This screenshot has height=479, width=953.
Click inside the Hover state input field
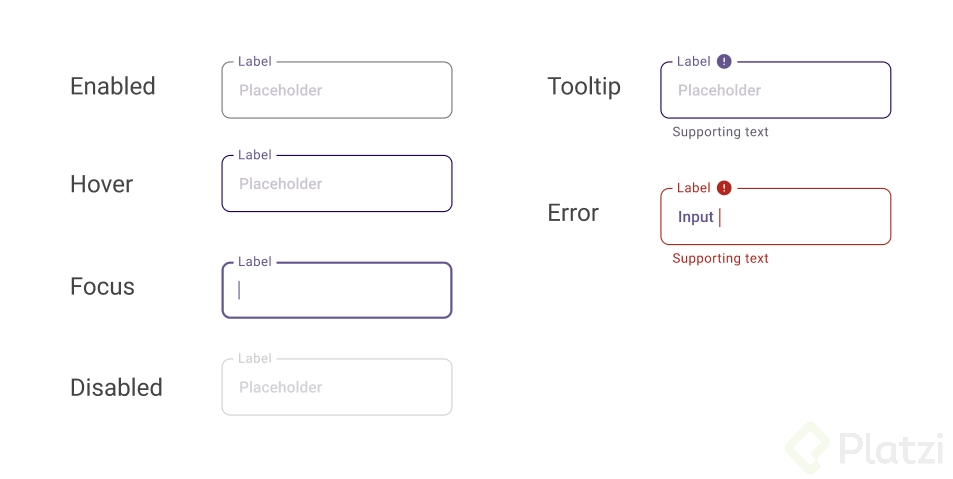pyautogui.click(x=337, y=184)
